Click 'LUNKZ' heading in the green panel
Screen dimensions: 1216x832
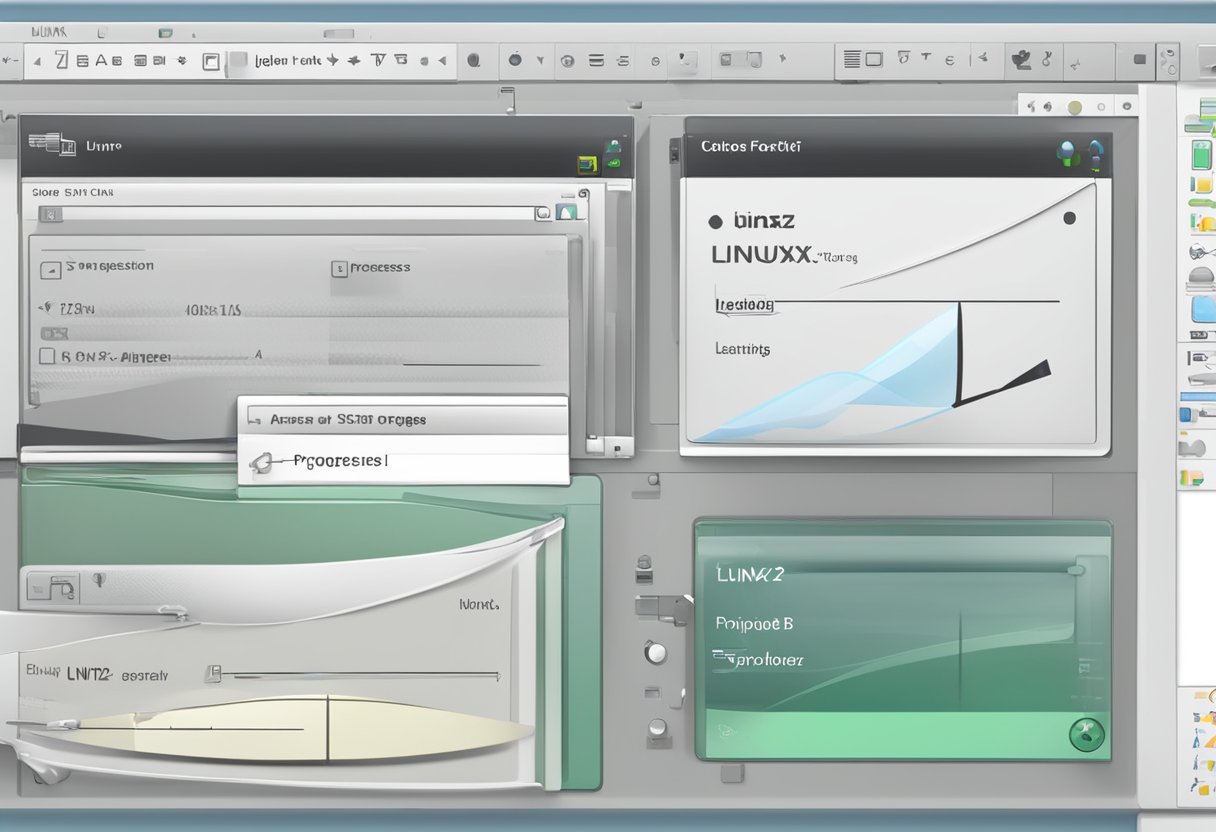tap(750, 574)
